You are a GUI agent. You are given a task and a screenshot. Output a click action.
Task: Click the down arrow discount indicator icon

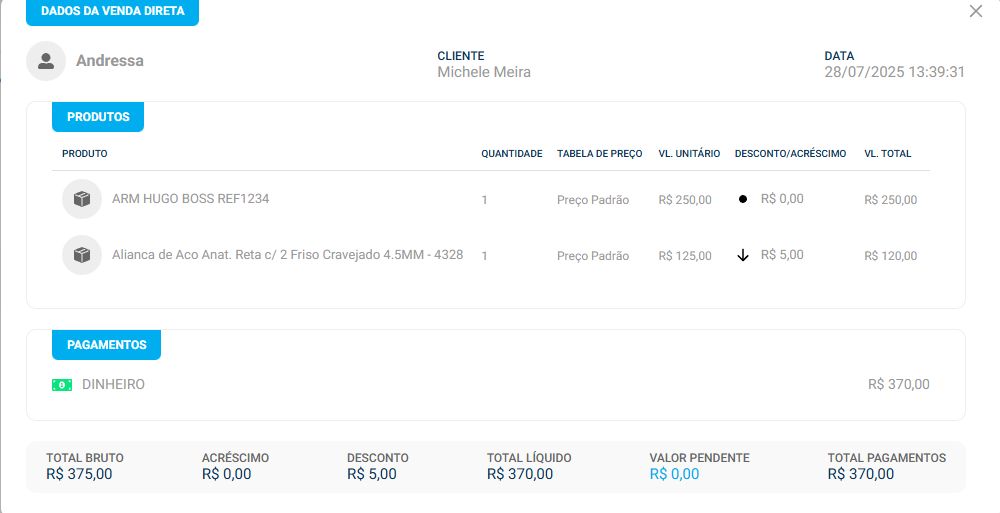point(743,255)
